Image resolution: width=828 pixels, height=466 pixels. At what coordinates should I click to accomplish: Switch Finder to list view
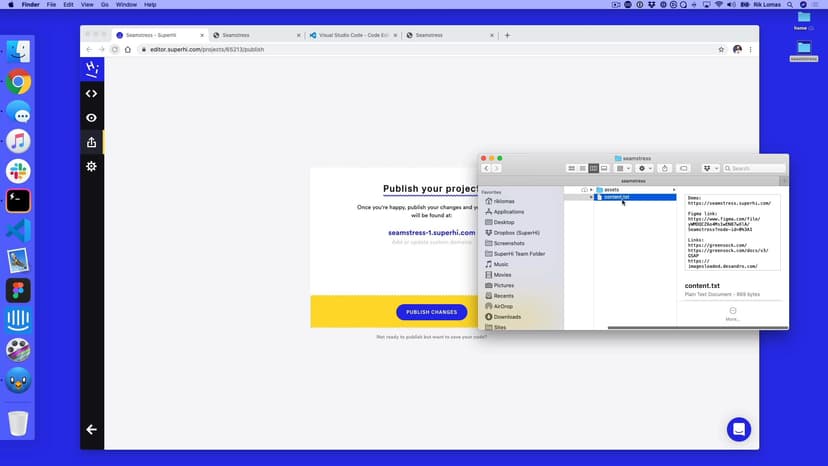(583, 168)
